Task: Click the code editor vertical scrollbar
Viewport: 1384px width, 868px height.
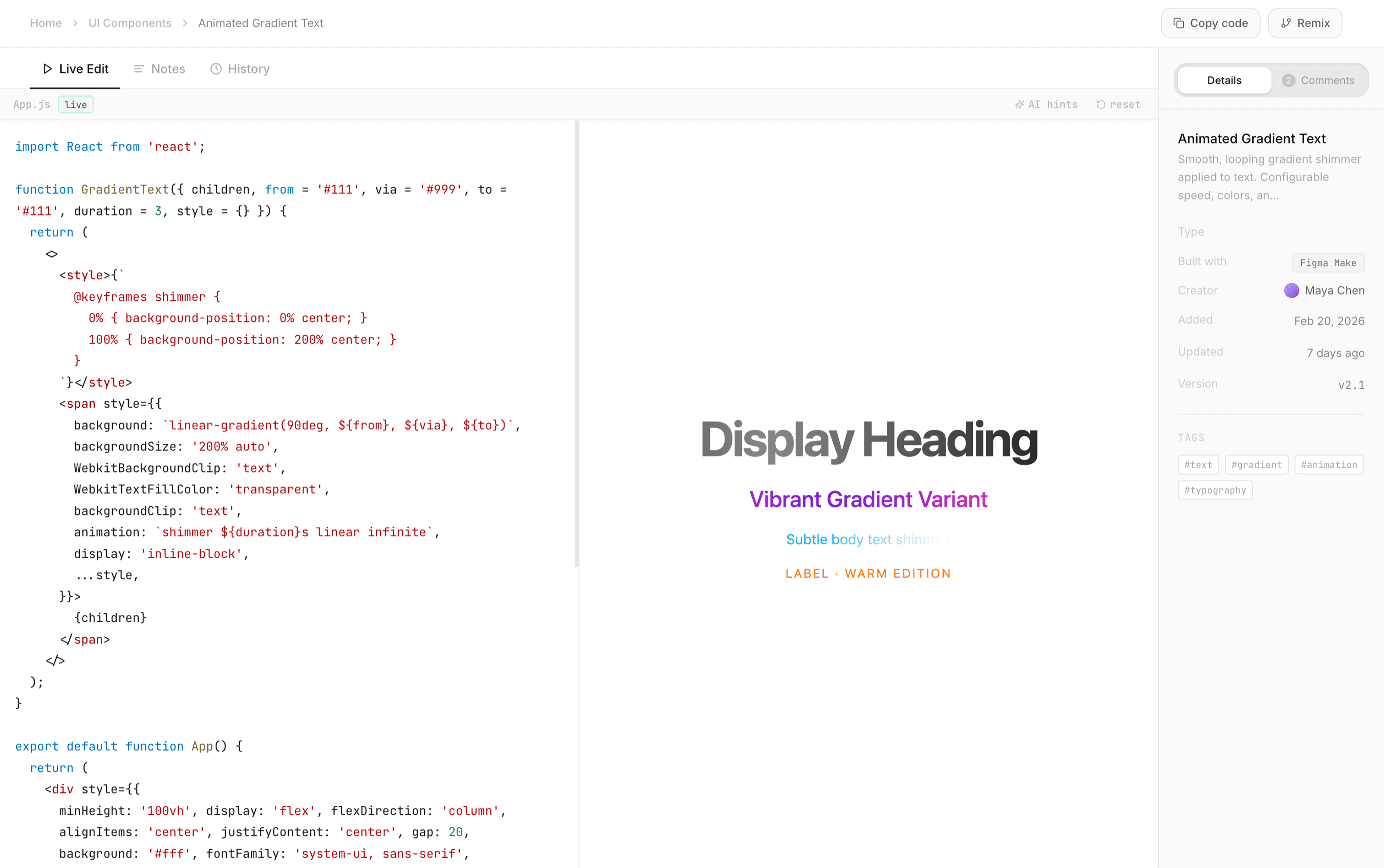Action: click(576, 344)
